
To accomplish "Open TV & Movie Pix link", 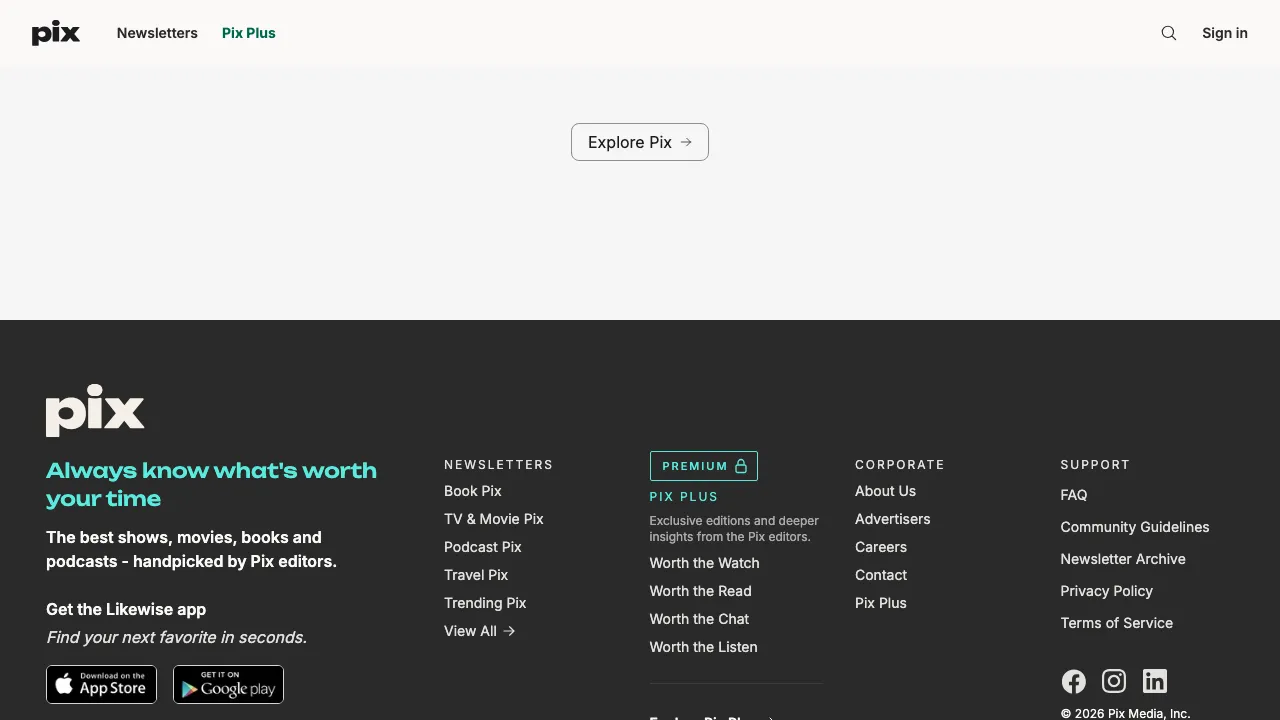I will (x=494, y=519).
